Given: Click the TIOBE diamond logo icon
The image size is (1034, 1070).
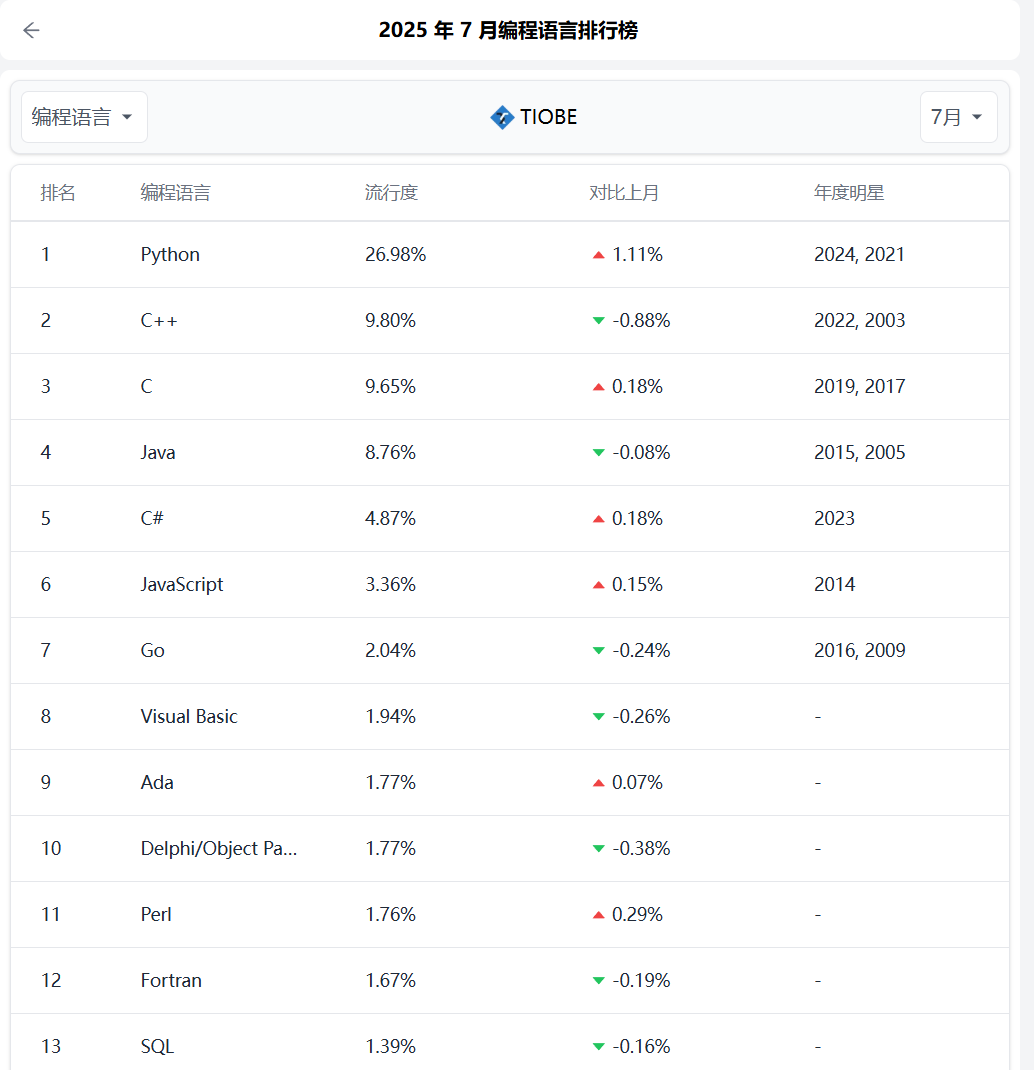Looking at the screenshot, I should [502, 118].
